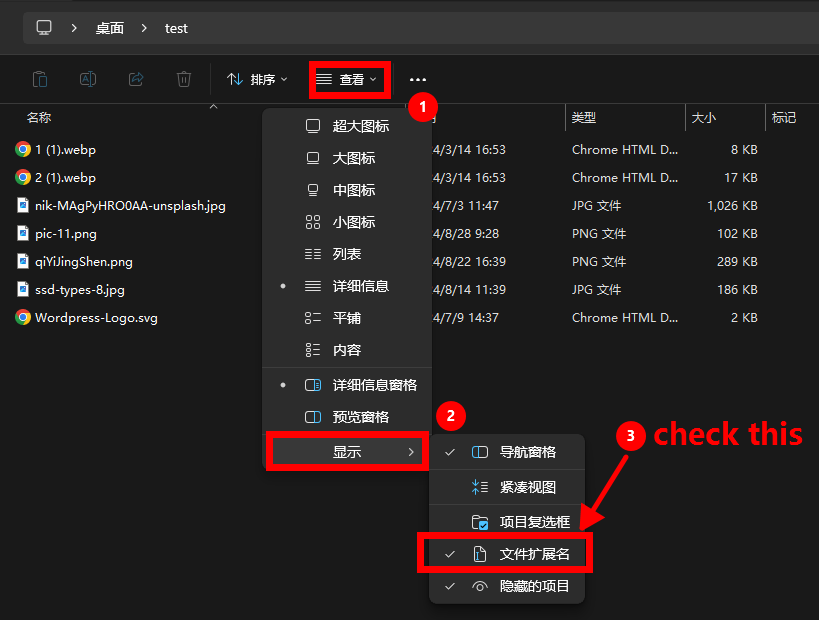The height and width of the screenshot is (620, 819).
Task: Open the three-dot more options menu
Action: pos(418,80)
